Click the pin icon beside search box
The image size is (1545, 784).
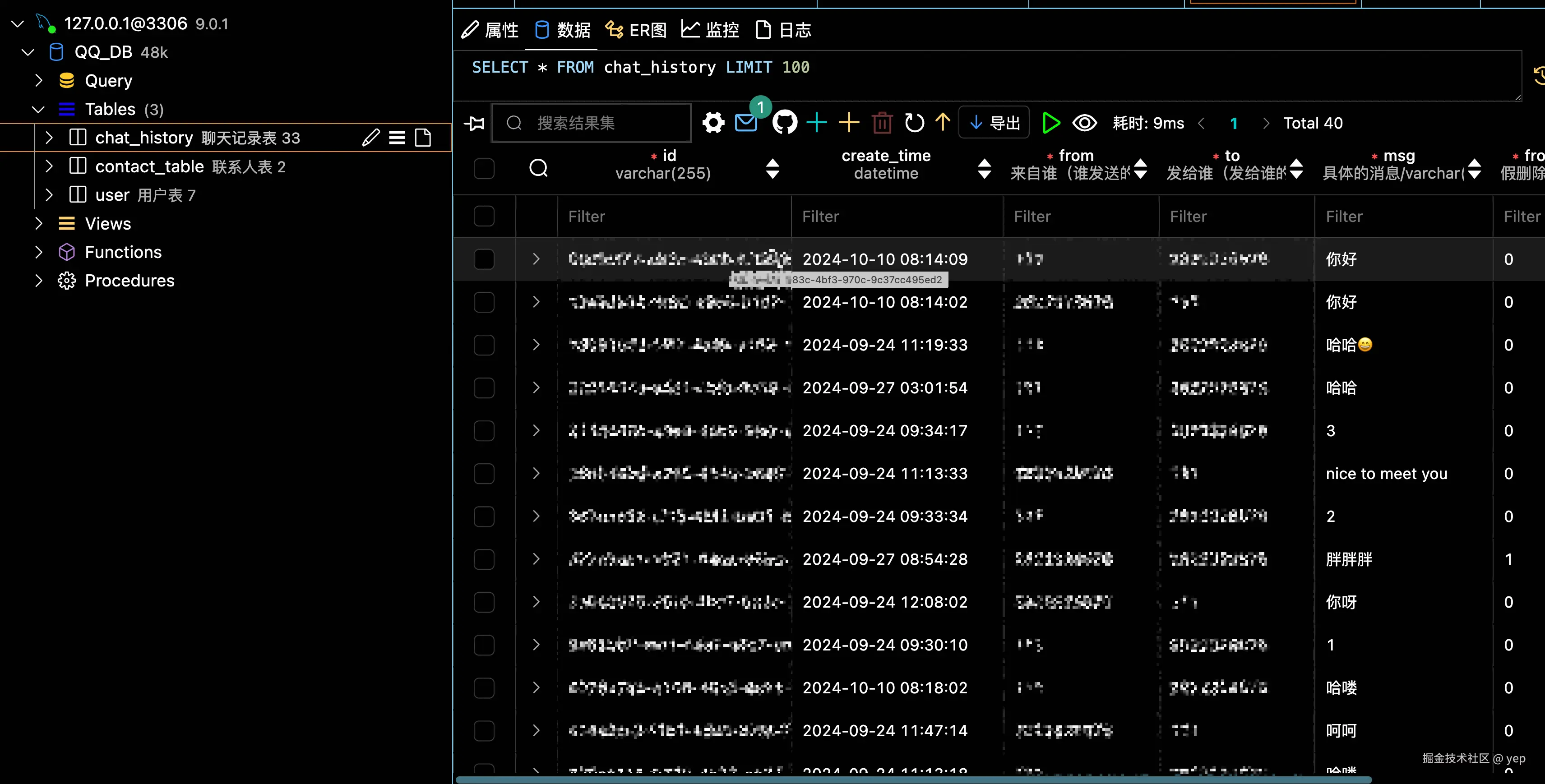(474, 124)
